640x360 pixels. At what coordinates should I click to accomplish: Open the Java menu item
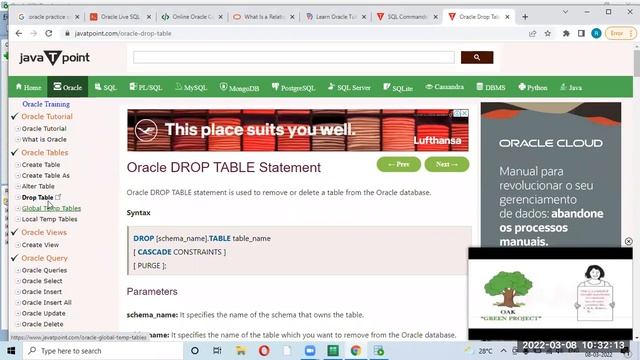[571, 87]
